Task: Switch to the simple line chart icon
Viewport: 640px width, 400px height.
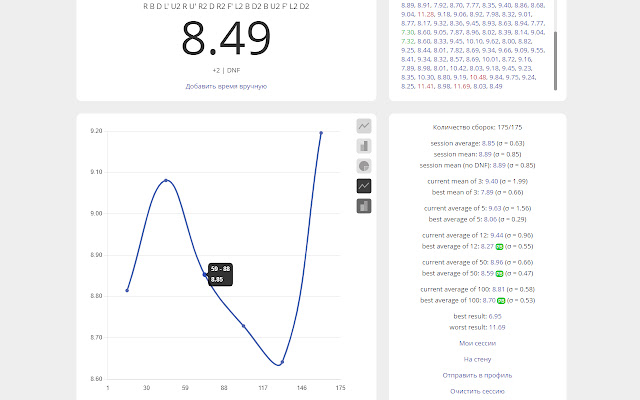Action: 364,126
